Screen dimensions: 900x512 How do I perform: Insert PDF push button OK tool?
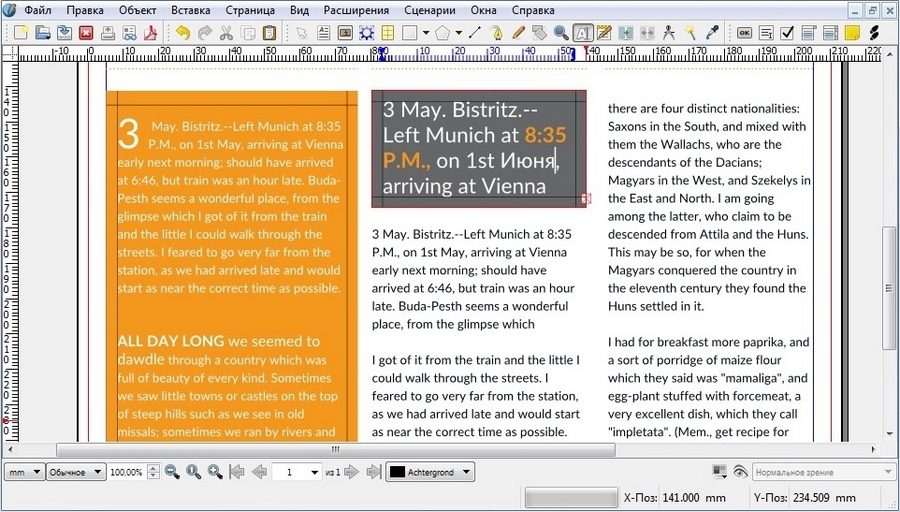coord(744,33)
